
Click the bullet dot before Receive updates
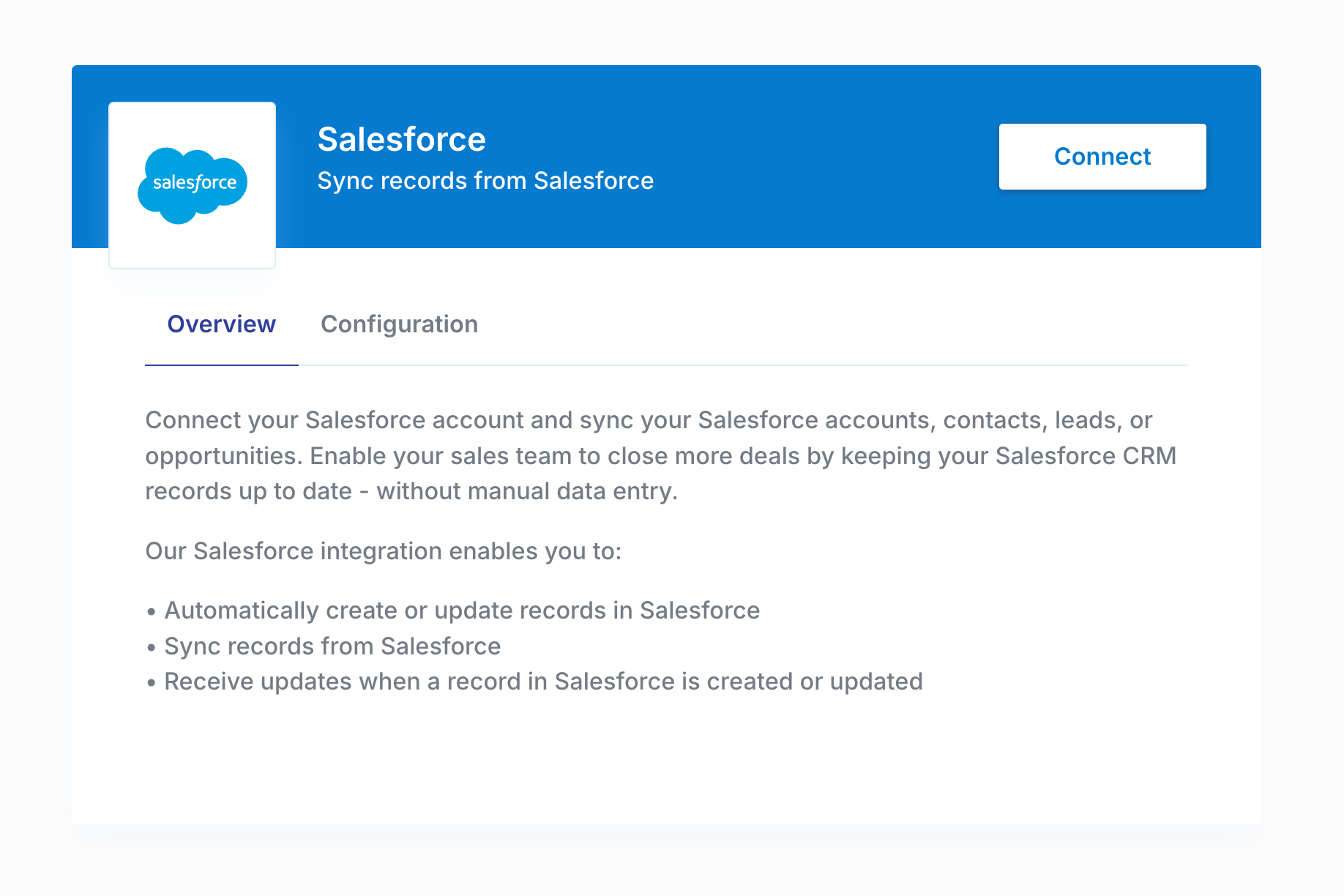tap(152, 683)
